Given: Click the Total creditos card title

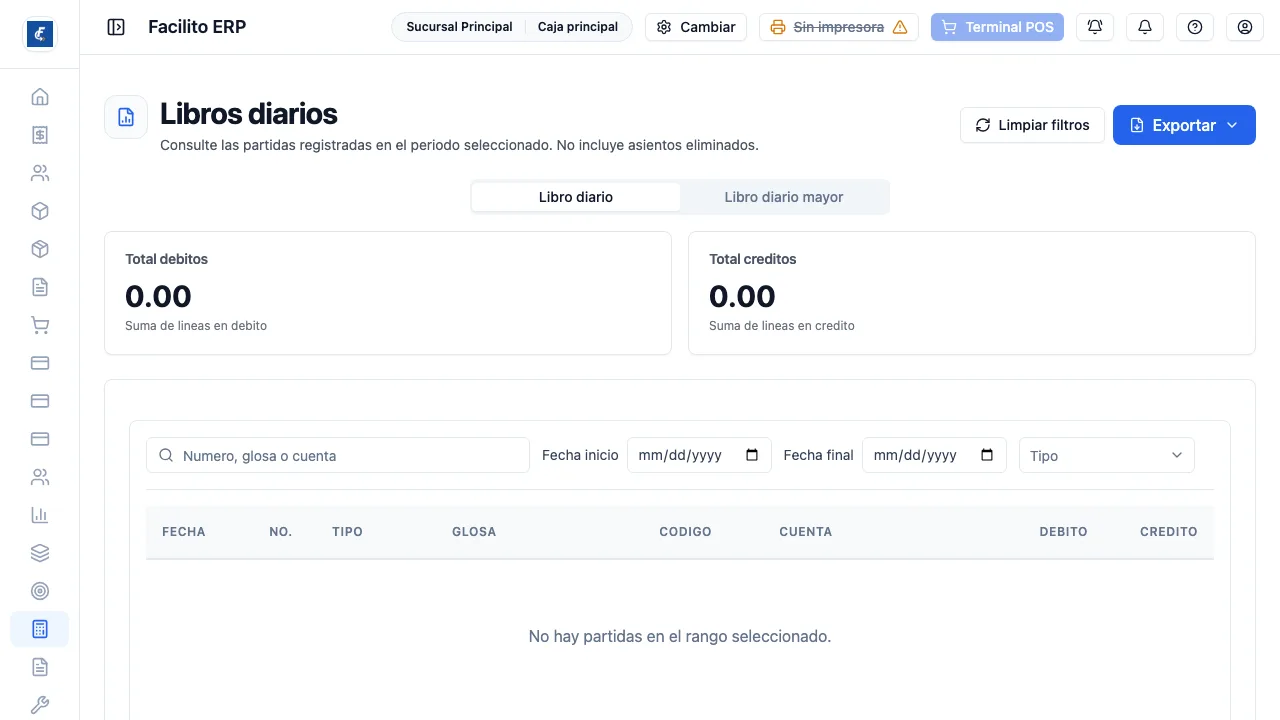Looking at the screenshot, I should [x=753, y=259].
